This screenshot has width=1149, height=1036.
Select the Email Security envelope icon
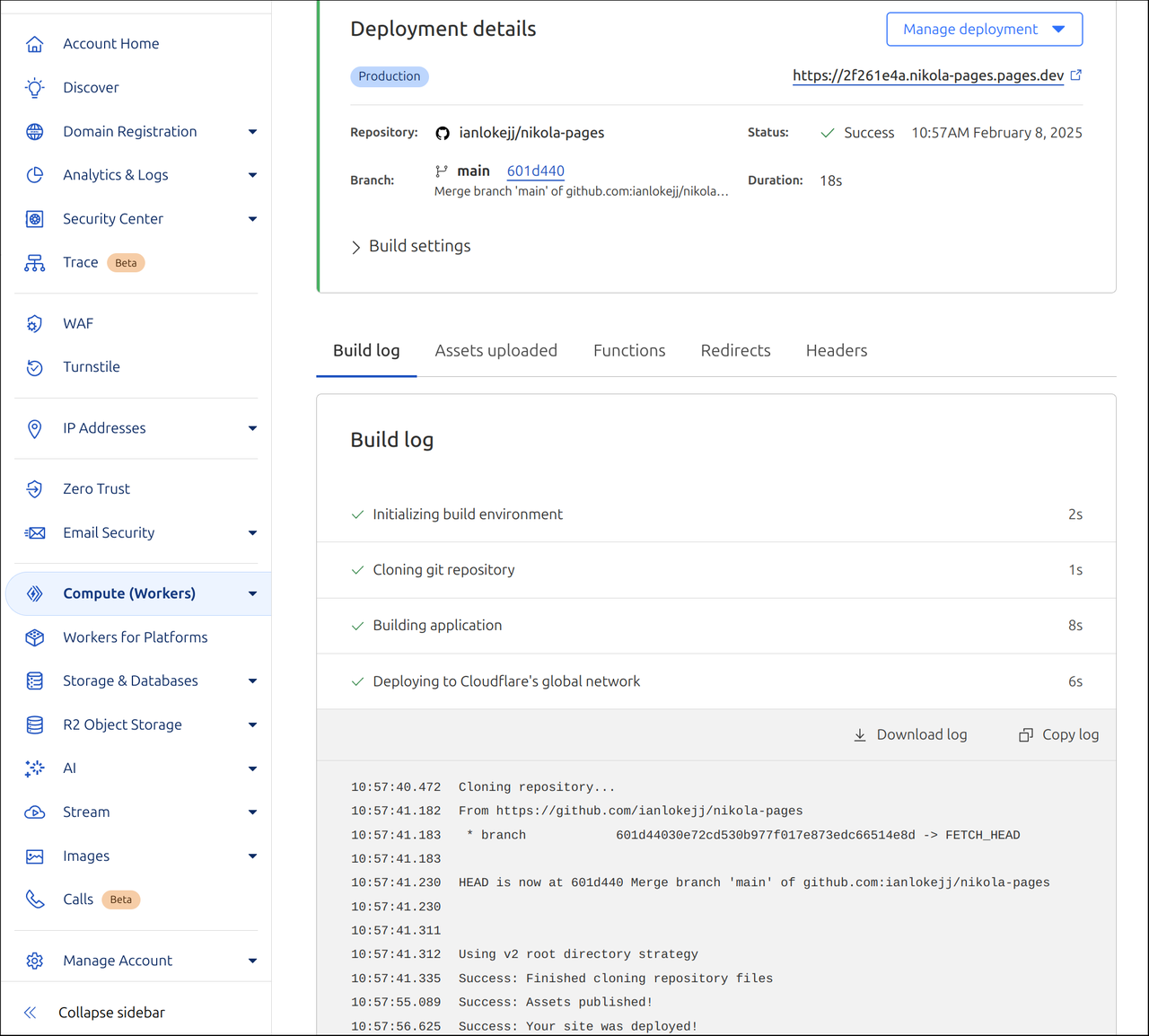[x=34, y=532]
